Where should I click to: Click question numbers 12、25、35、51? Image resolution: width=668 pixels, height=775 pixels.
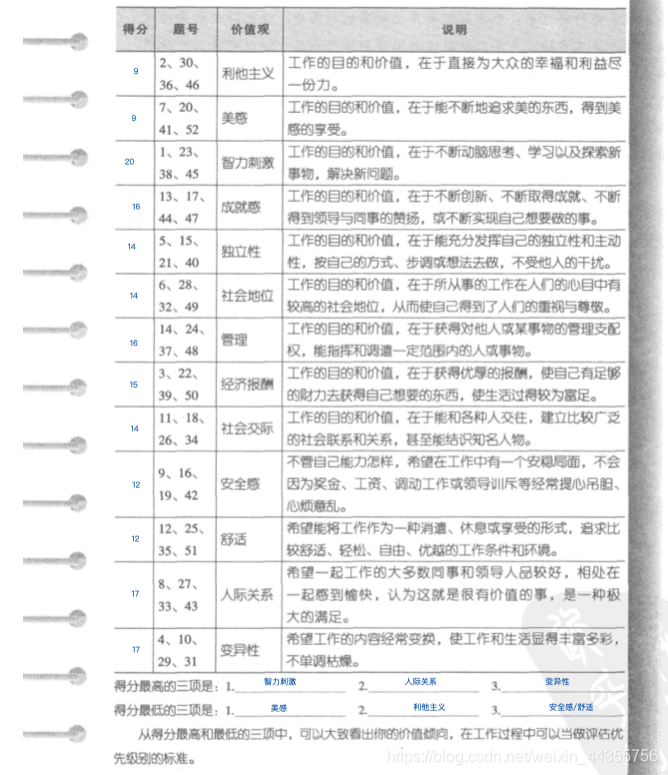pos(181,539)
